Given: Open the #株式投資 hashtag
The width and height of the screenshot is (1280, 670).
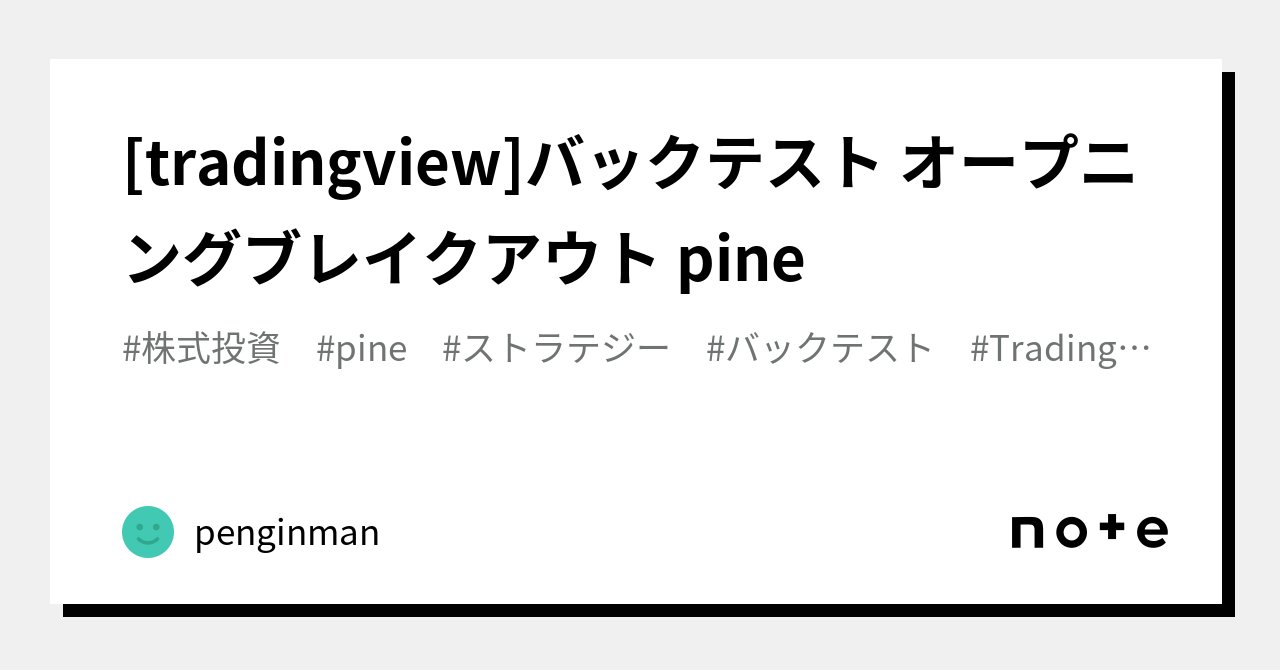Looking at the screenshot, I should [x=201, y=349].
